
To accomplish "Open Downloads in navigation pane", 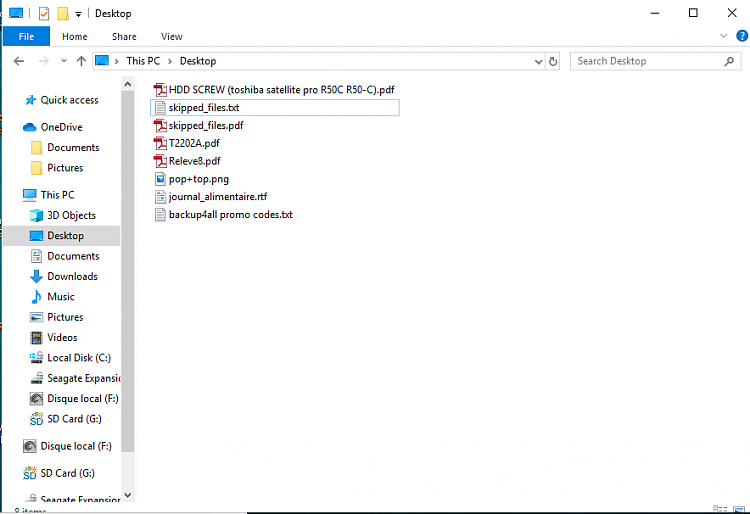I will (x=64, y=277).
